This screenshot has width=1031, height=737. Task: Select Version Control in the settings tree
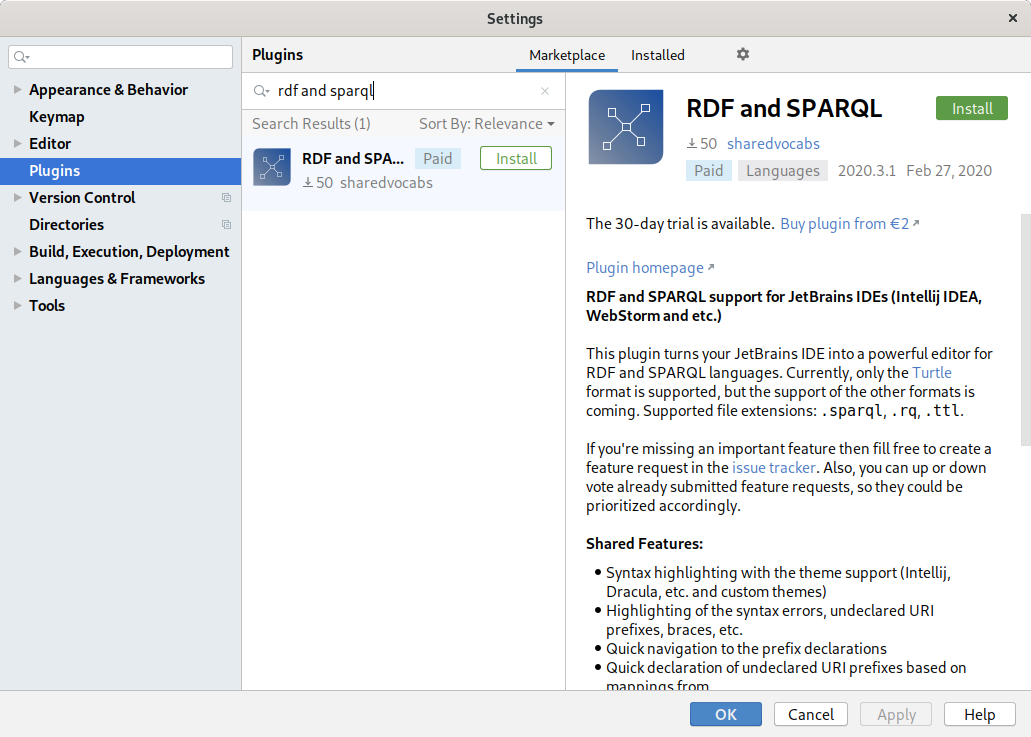coord(82,197)
